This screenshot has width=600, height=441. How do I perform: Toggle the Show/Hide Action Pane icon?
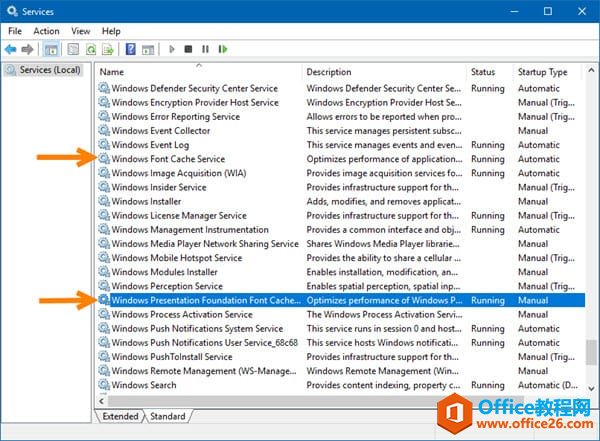(x=148, y=49)
